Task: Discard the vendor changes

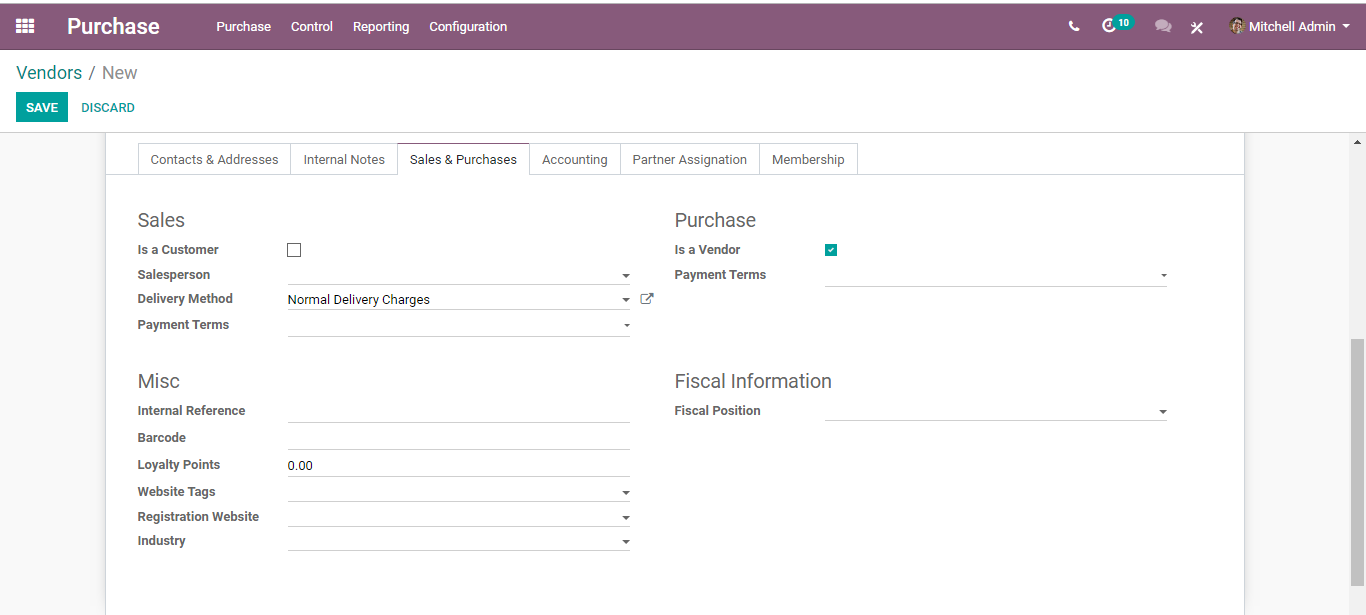Action: point(108,107)
